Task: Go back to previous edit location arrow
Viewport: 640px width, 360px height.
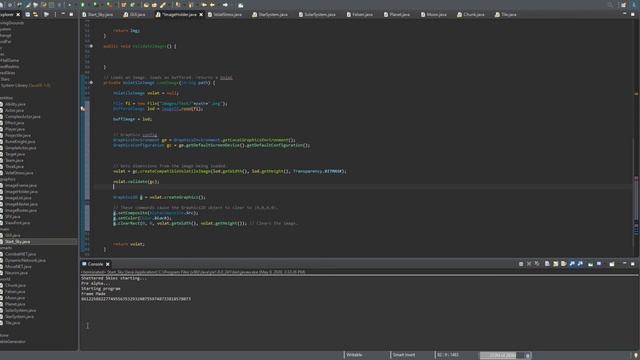Action: click(x=204, y=5)
